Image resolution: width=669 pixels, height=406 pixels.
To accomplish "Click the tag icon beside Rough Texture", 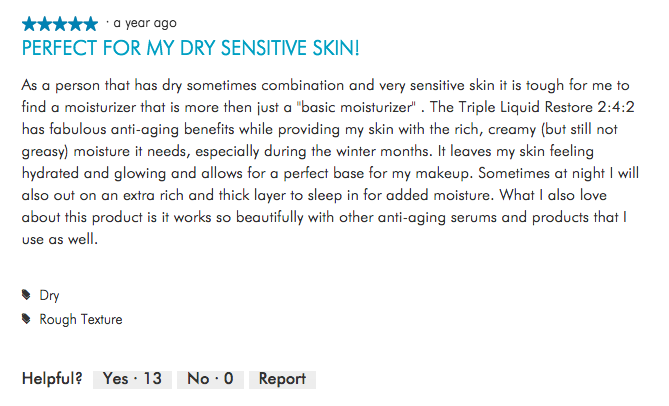I will click(26, 319).
